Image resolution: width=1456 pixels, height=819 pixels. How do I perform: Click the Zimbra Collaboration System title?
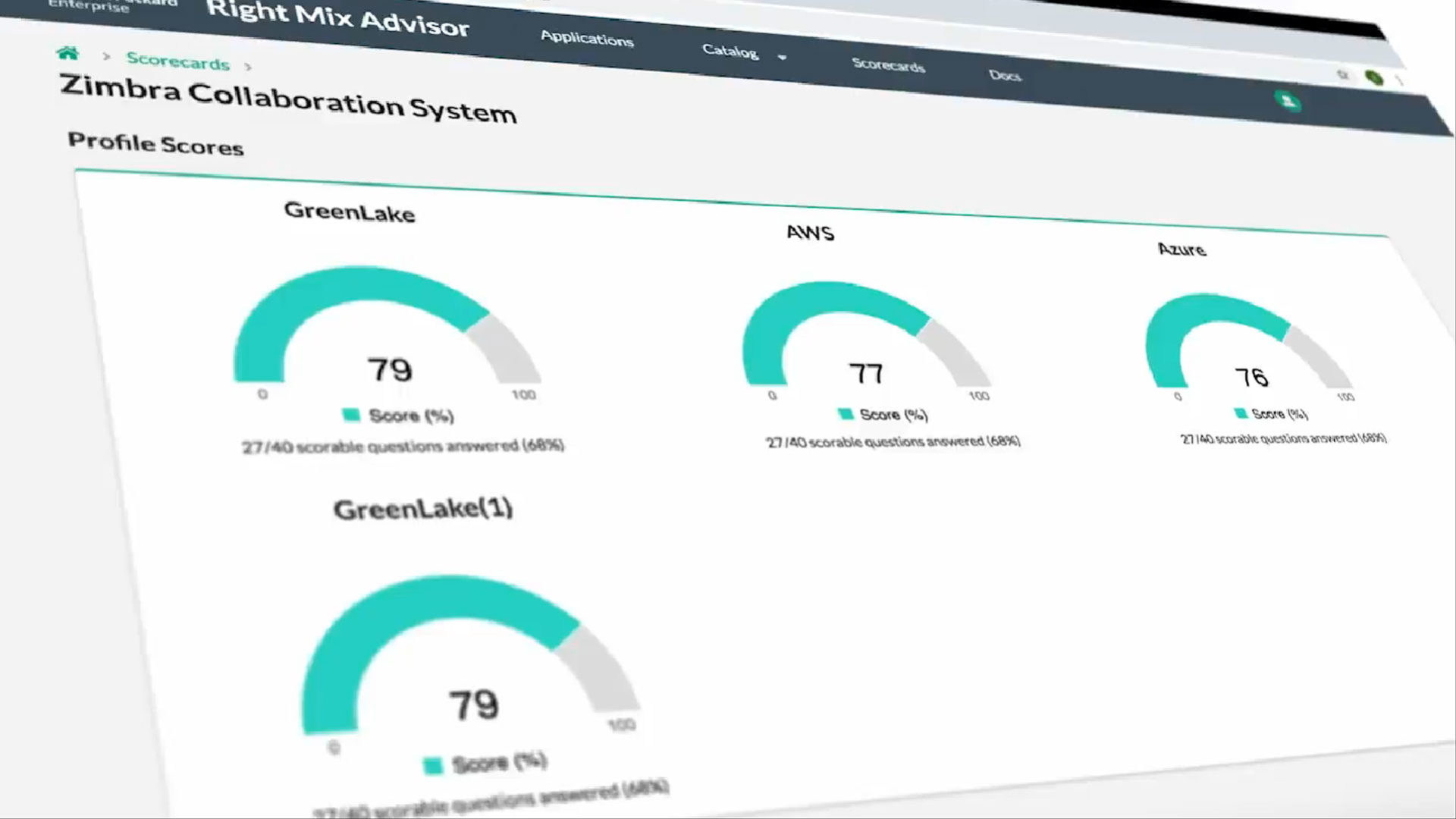pyautogui.click(x=288, y=99)
